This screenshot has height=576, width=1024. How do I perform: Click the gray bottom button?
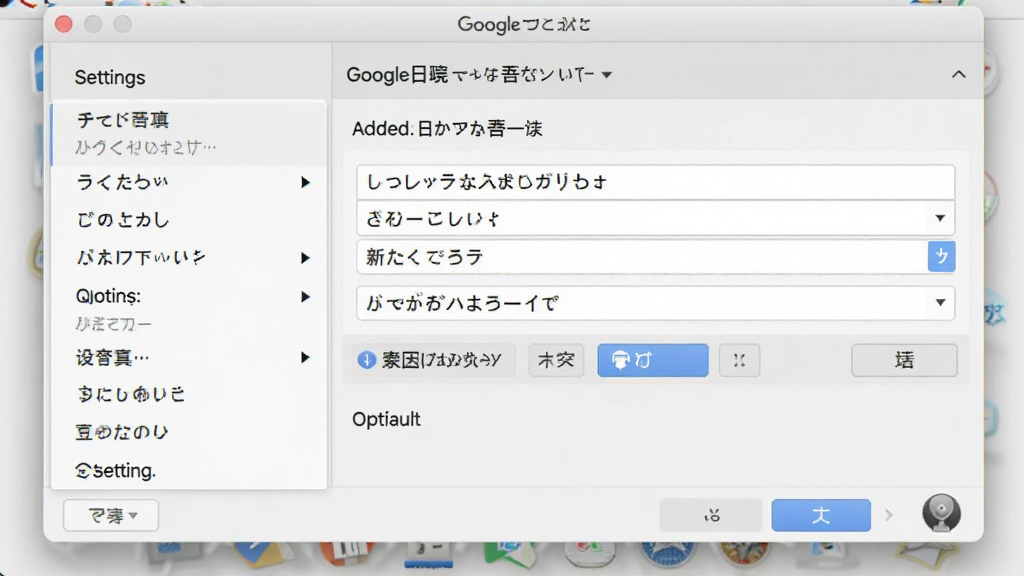pyautogui.click(x=711, y=515)
